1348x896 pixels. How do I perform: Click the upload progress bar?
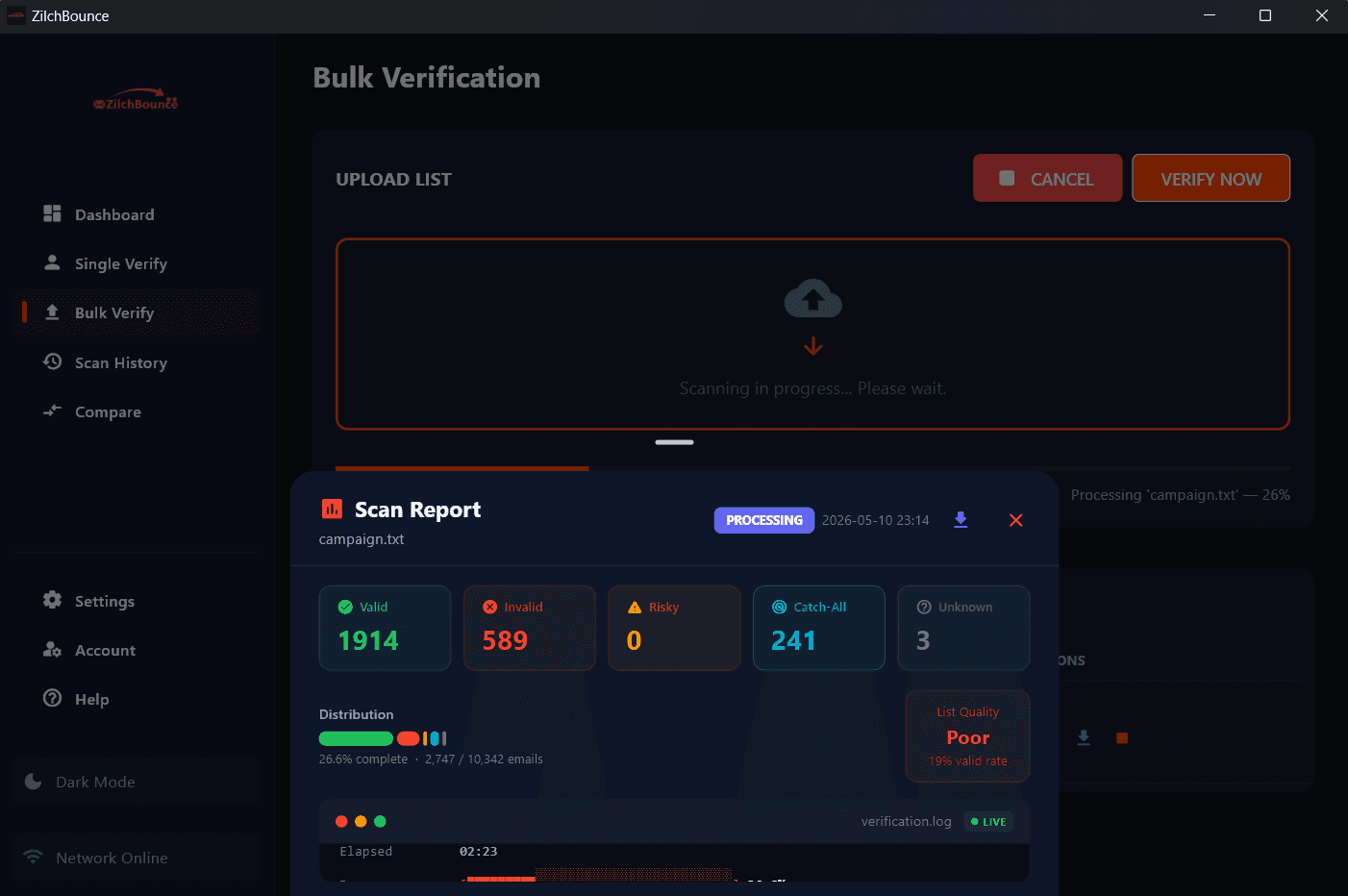pyautogui.click(x=812, y=468)
